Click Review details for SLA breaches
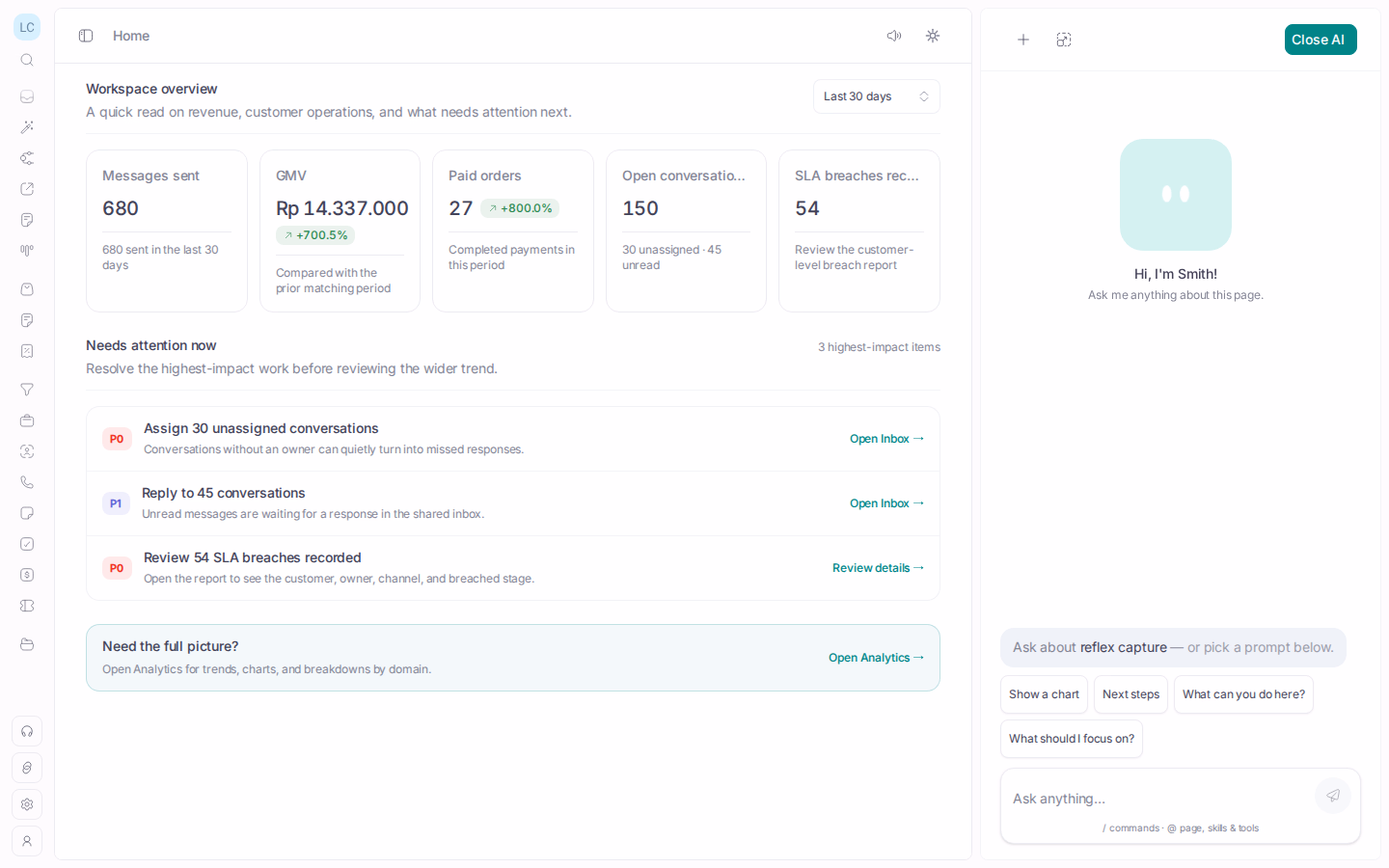The image size is (1389, 868). (879, 568)
